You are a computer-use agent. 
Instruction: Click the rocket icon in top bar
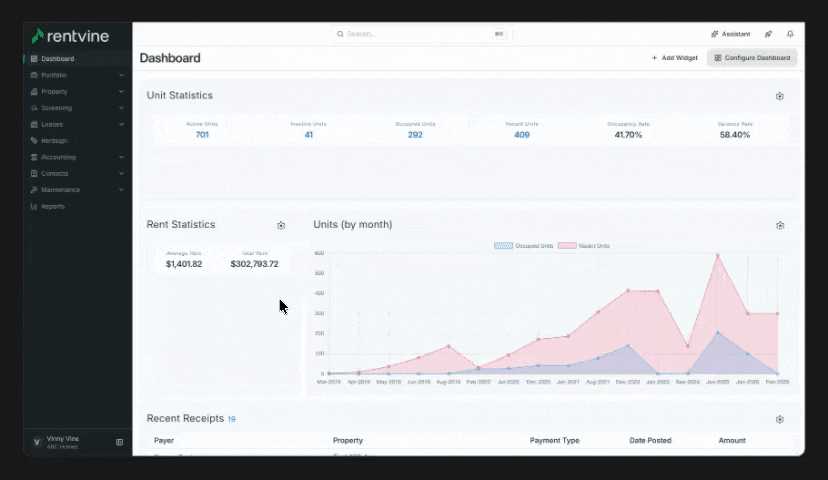(x=768, y=34)
